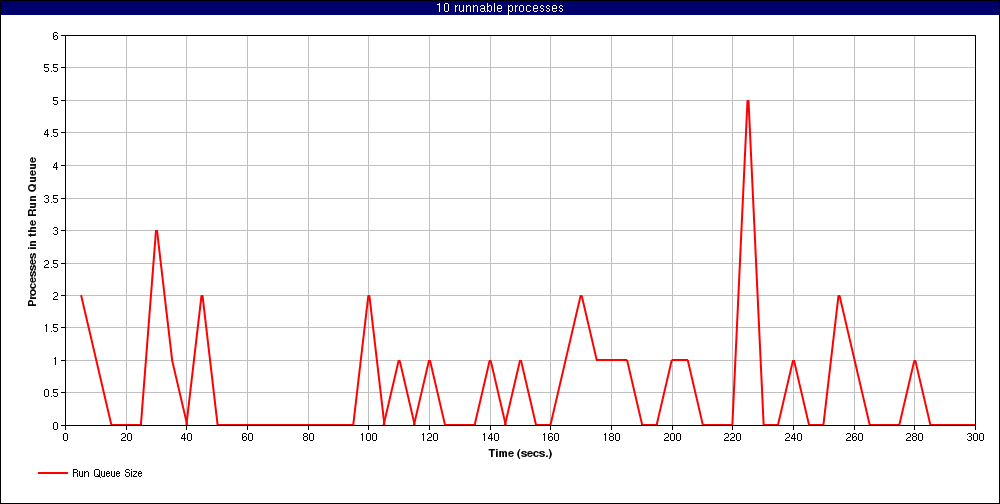This screenshot has width=1000, height=504.
Task: Click the peak of 2 at 100 seconds
Action: [x=369, y=295]
